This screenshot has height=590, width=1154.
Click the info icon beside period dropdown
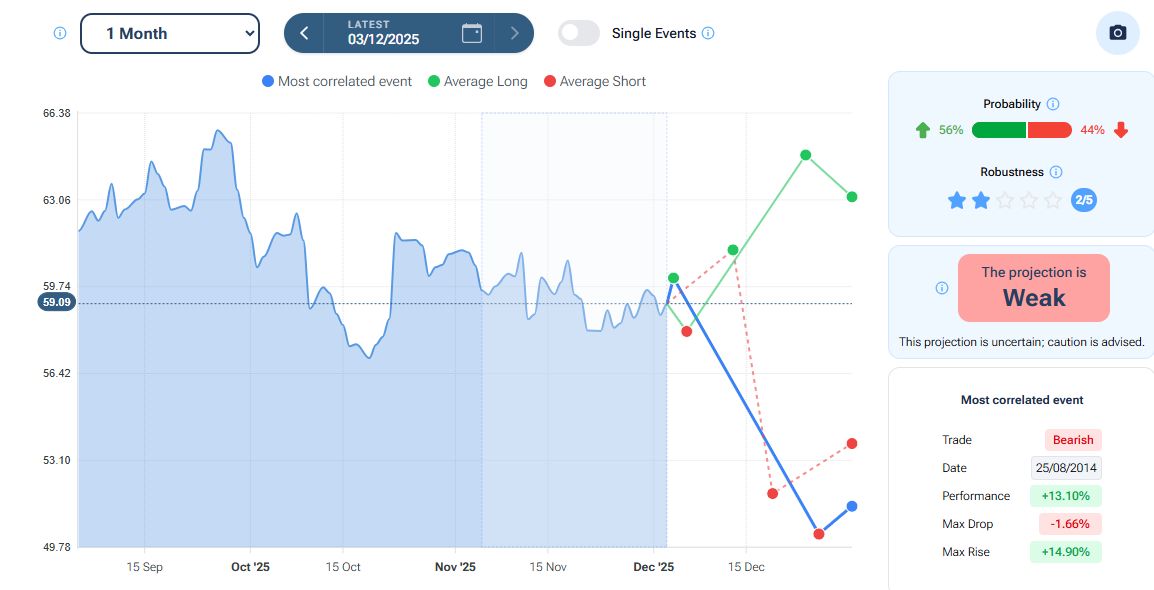[59, 33]
